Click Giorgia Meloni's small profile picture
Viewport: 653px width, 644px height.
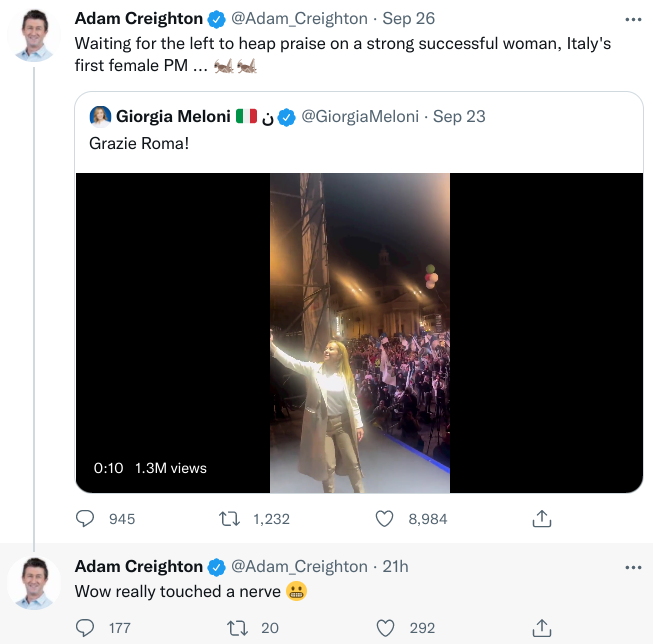(100, 117)
